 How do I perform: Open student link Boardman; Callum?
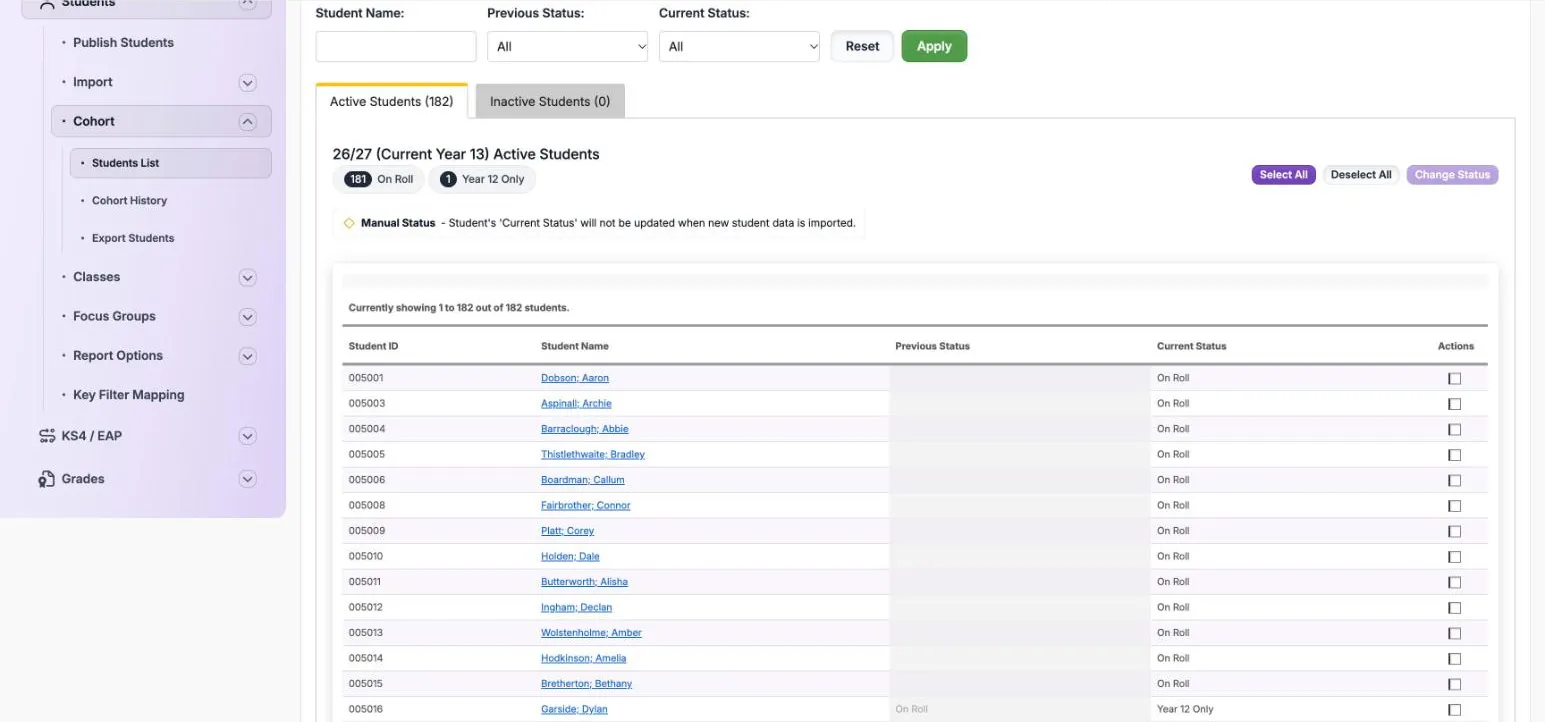[x=583, y=480]
